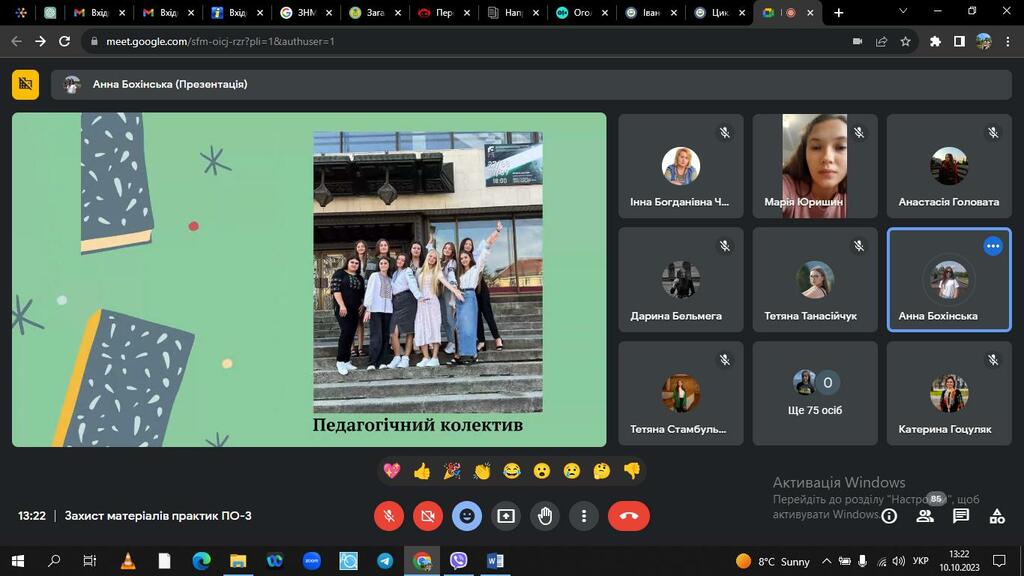1024x576 pixels.
Task: Open the three-dot more options menu
Action: coord(584,516)
